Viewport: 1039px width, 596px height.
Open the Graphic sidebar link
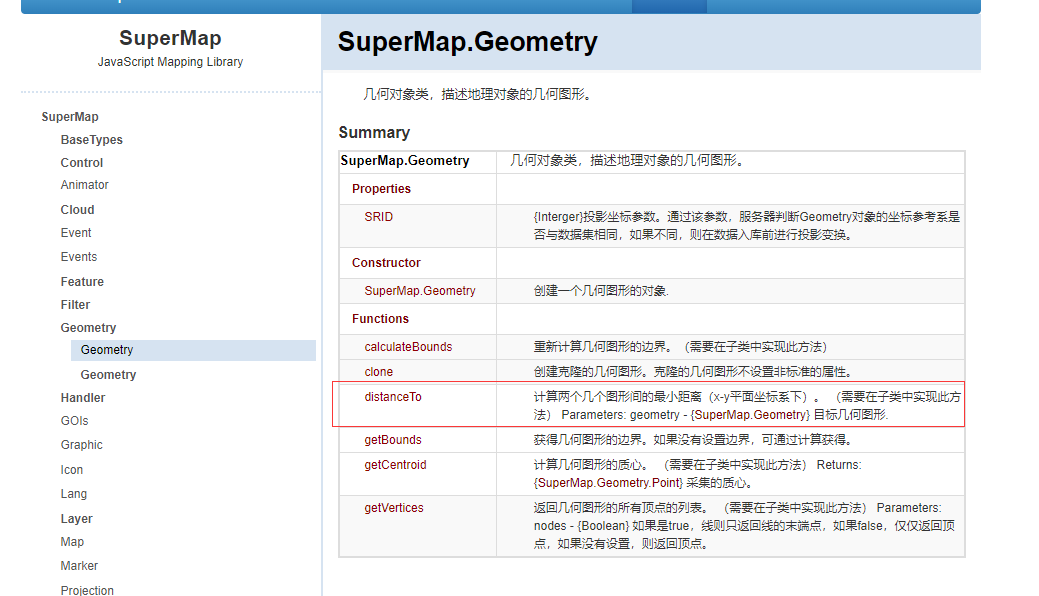(x=82, y=445)
